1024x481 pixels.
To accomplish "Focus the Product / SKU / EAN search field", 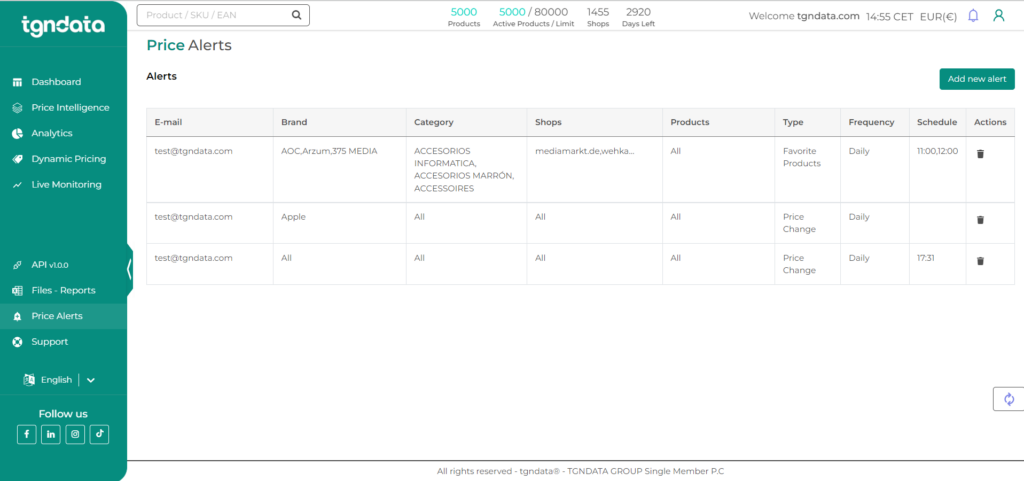I will click(x=223, y=15).
